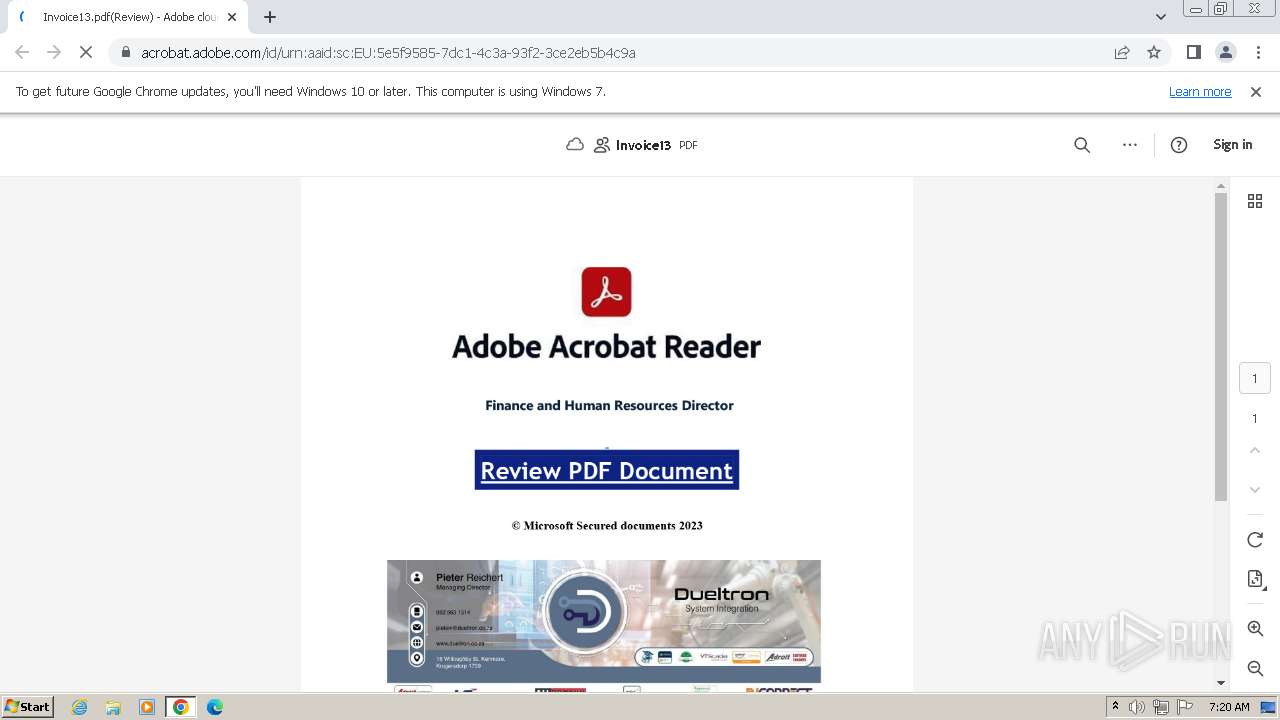1280x720 pixels.
Task: Click the shared people icon beside Invoice13
Action: coord(602,145)
